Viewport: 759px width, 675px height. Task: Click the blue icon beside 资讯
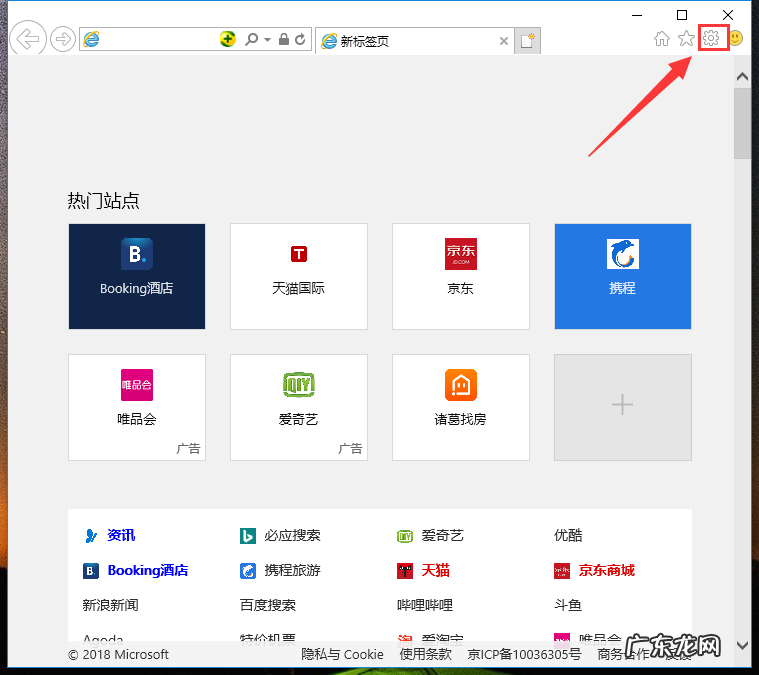coord(91,536)
